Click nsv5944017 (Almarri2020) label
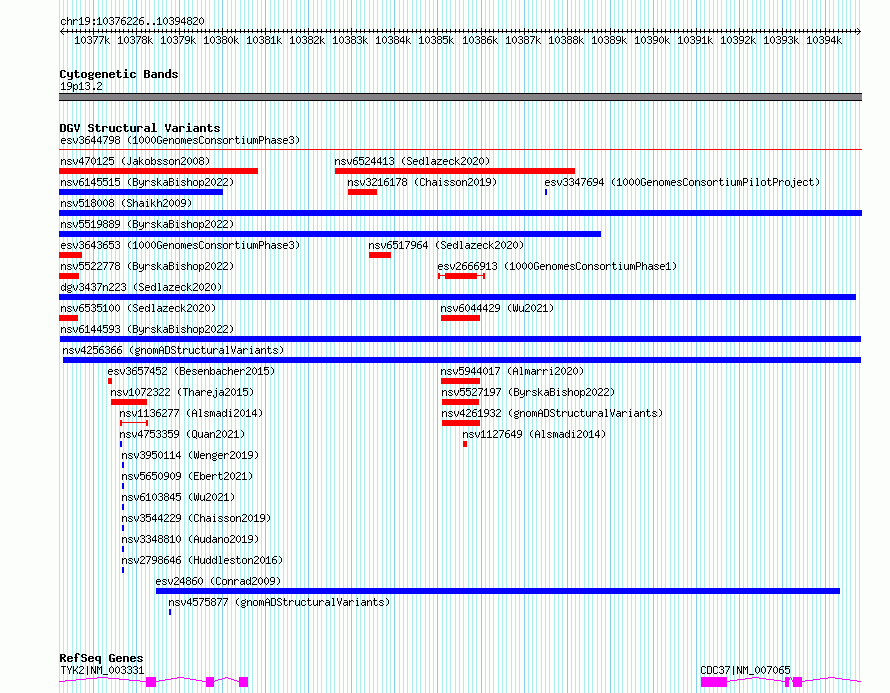The width and height of the screenshot is (890, 693). click(512, 371)
